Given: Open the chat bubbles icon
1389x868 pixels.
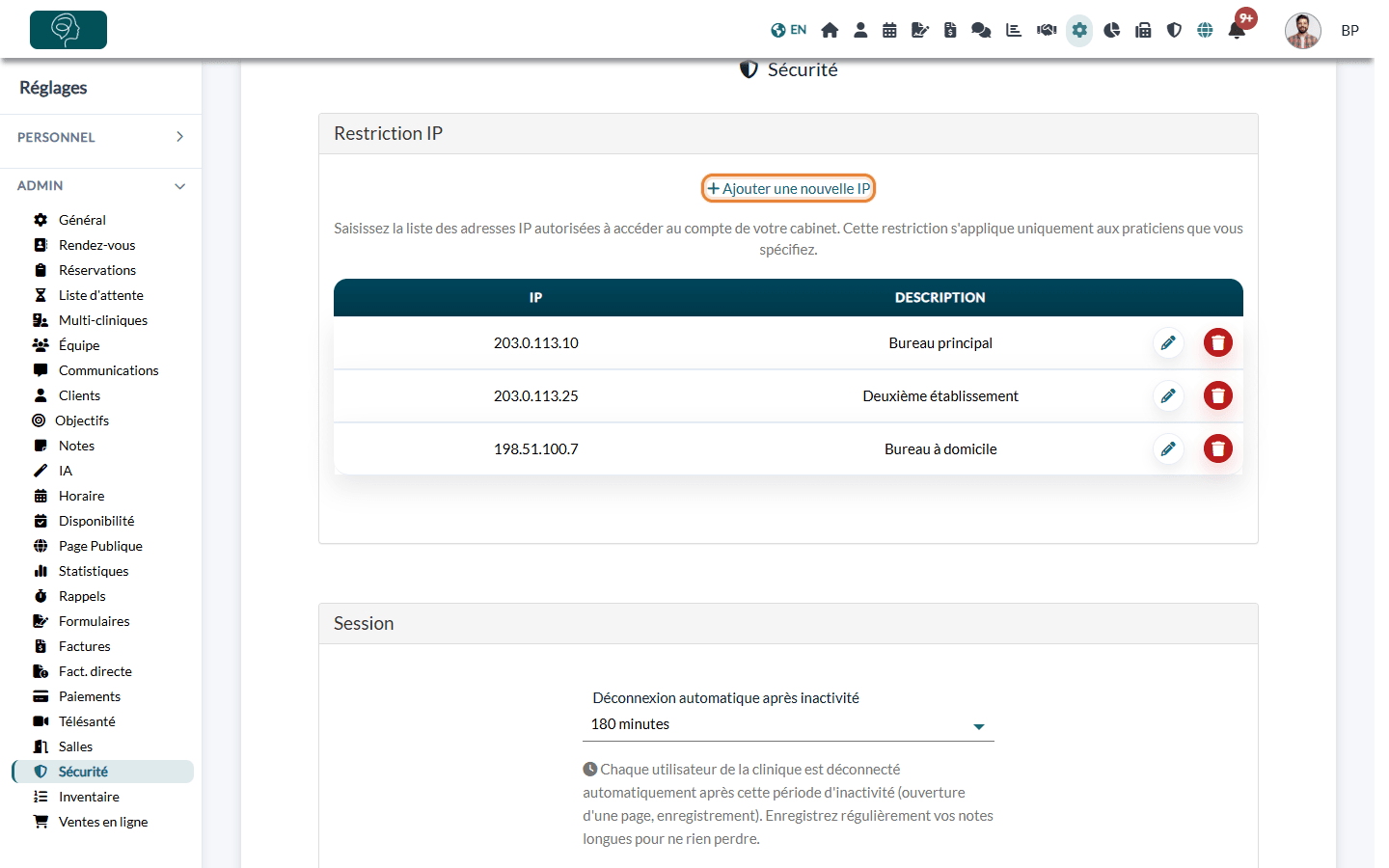Looking at the screenshot, I should (981, 30).
